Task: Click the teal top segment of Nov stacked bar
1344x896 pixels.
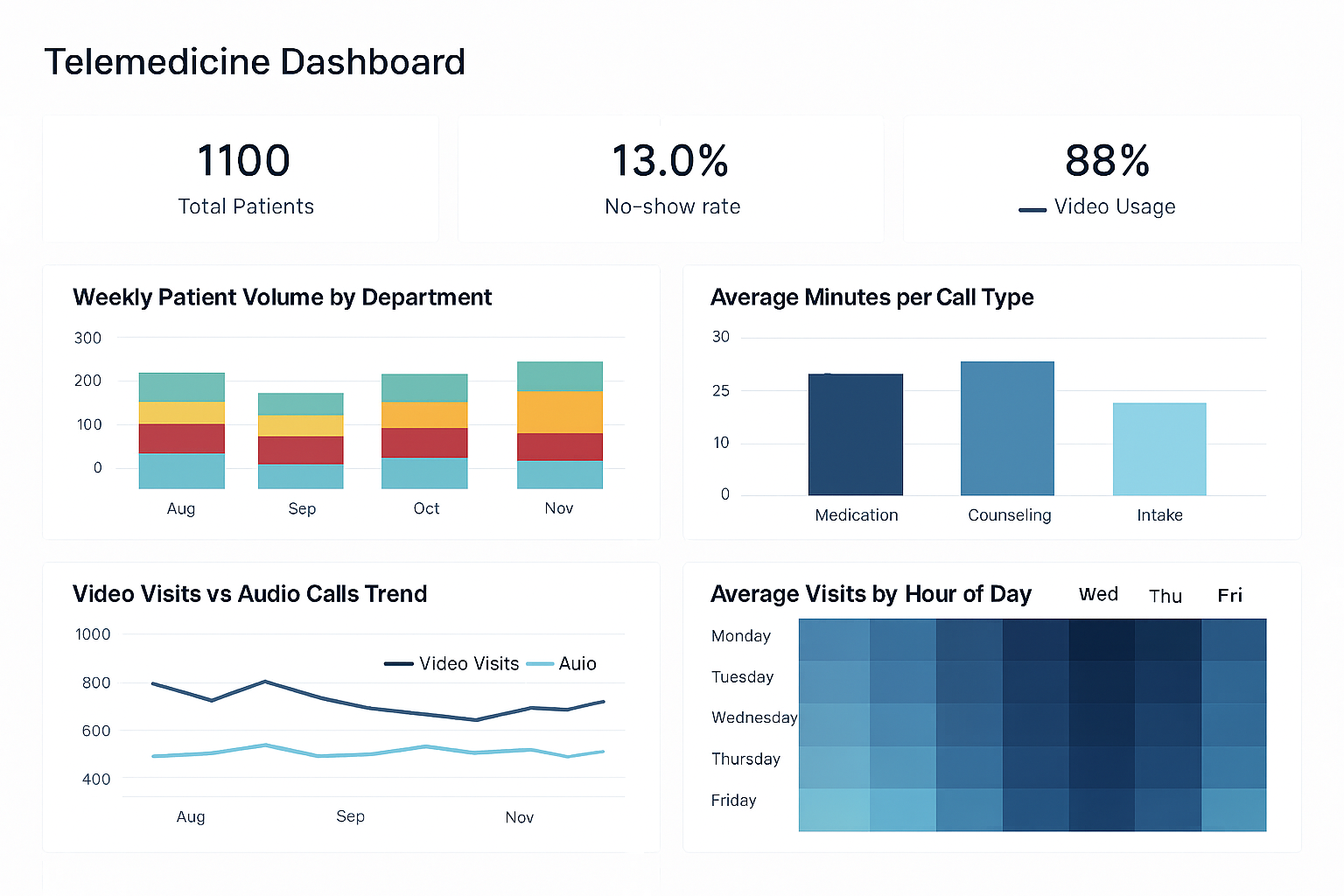Action: point(558,376)
